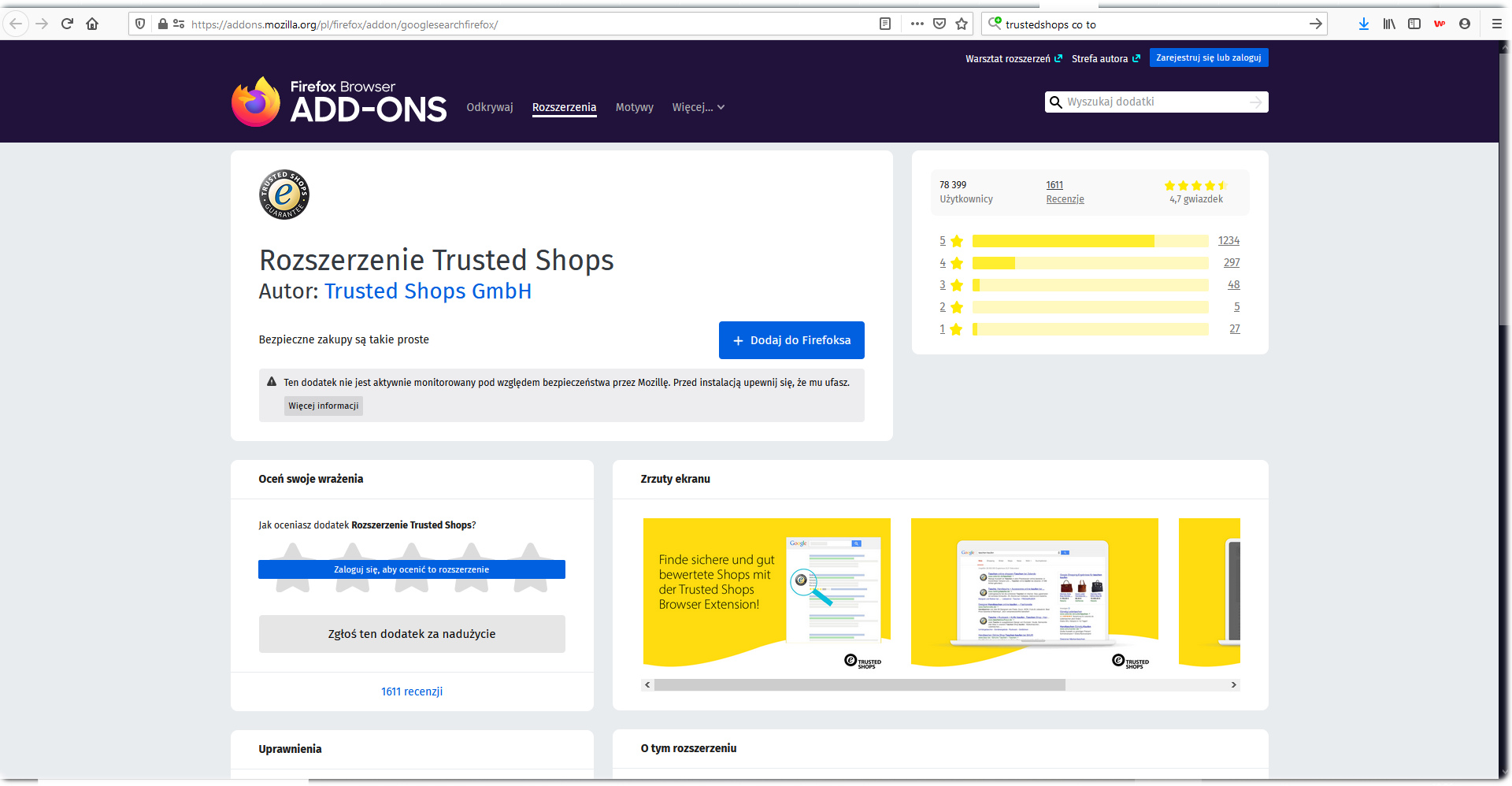Screen dimensions: 1512x786
Task: Open Strefa autora link
Action: coord(1106,58)
